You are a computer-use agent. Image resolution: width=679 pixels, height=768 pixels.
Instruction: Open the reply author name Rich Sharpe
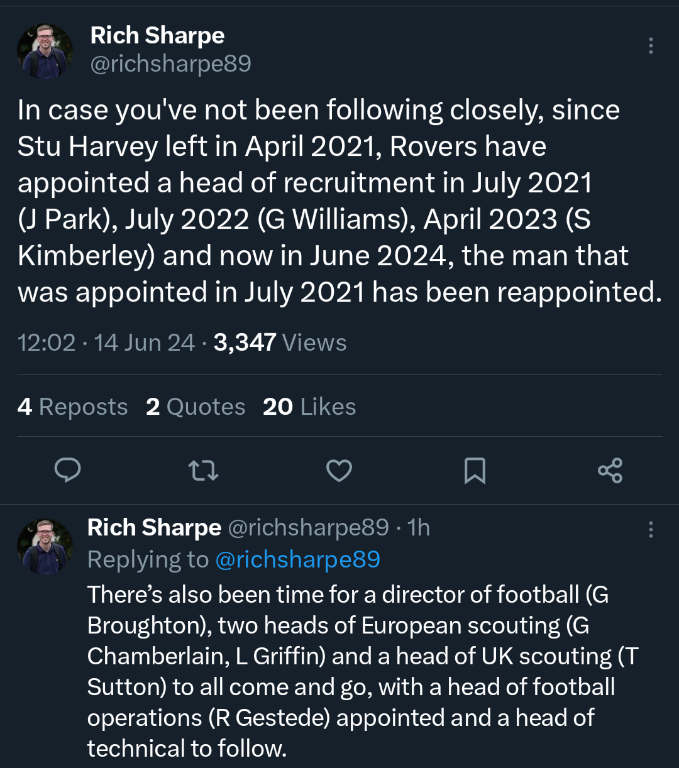click(154, 528)
